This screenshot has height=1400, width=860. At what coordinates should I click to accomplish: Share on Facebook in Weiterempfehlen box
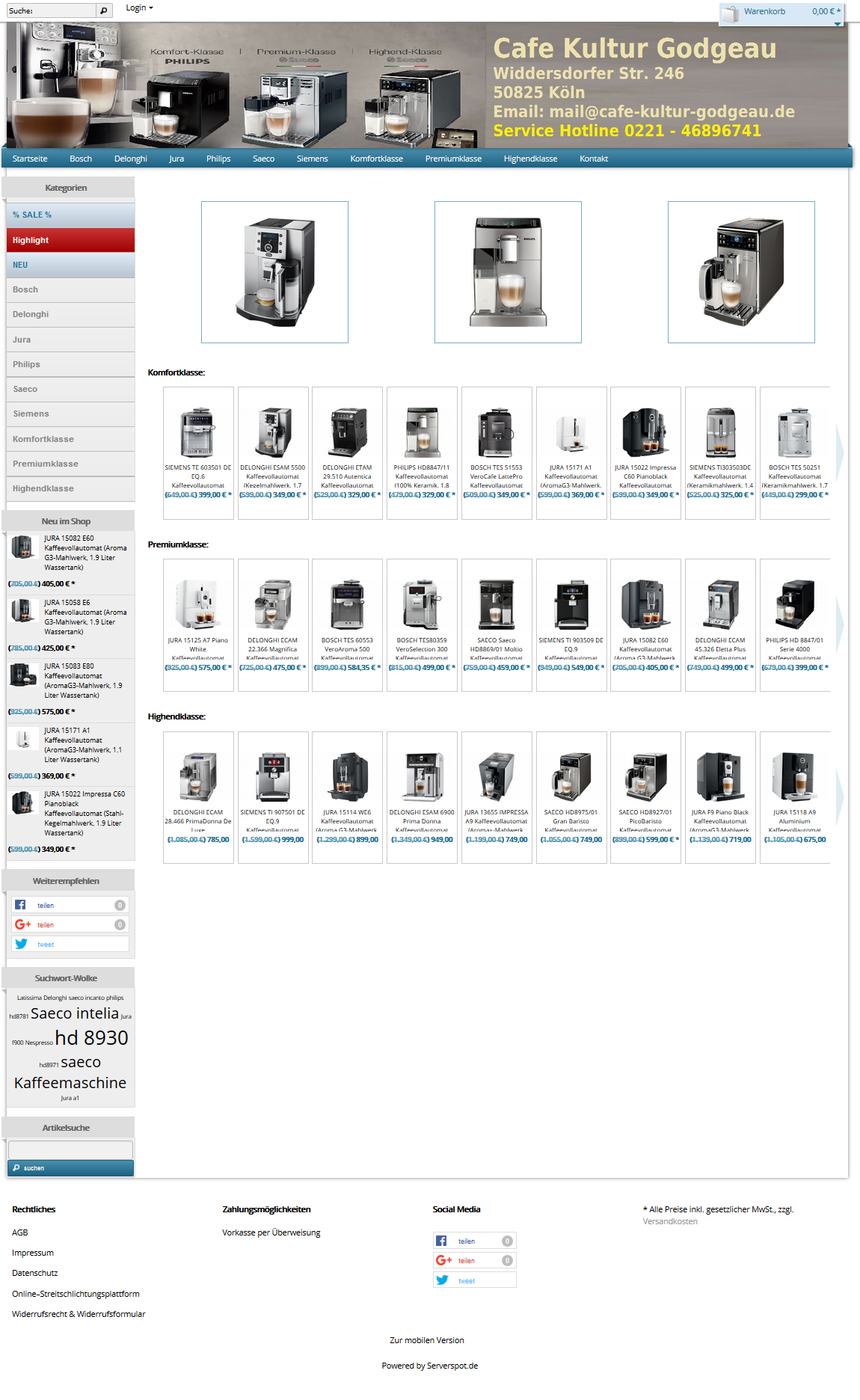coord(70,905)
